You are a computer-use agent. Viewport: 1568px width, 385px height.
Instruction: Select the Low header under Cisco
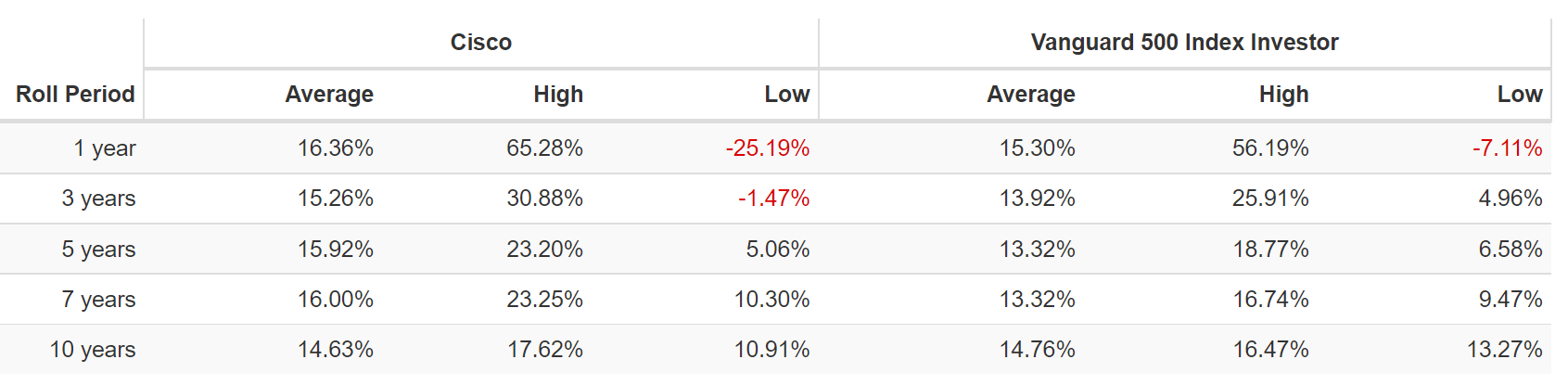click(786, 95)
